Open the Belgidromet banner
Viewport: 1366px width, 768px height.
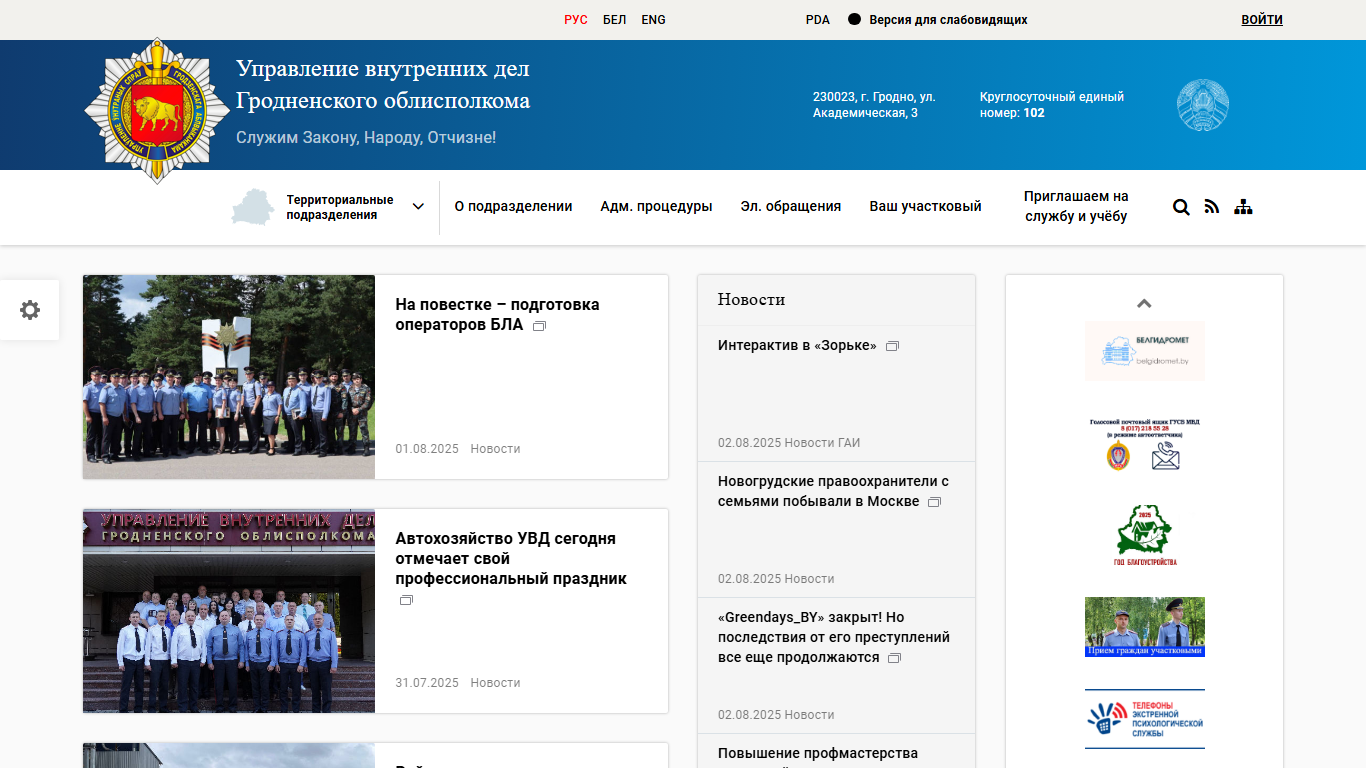coord(1145,351)
